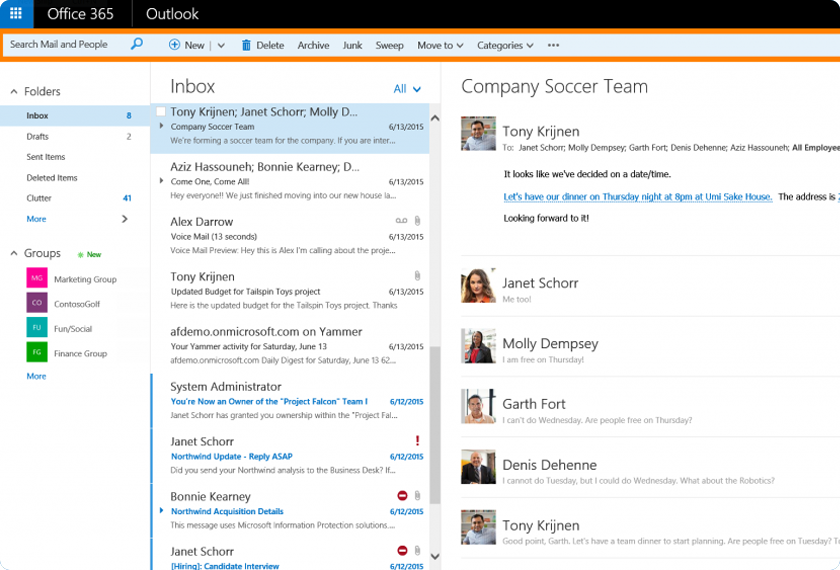Click Tony Krijnen's photo on top message
The image size is (840, 570).
tap(478, 133)
